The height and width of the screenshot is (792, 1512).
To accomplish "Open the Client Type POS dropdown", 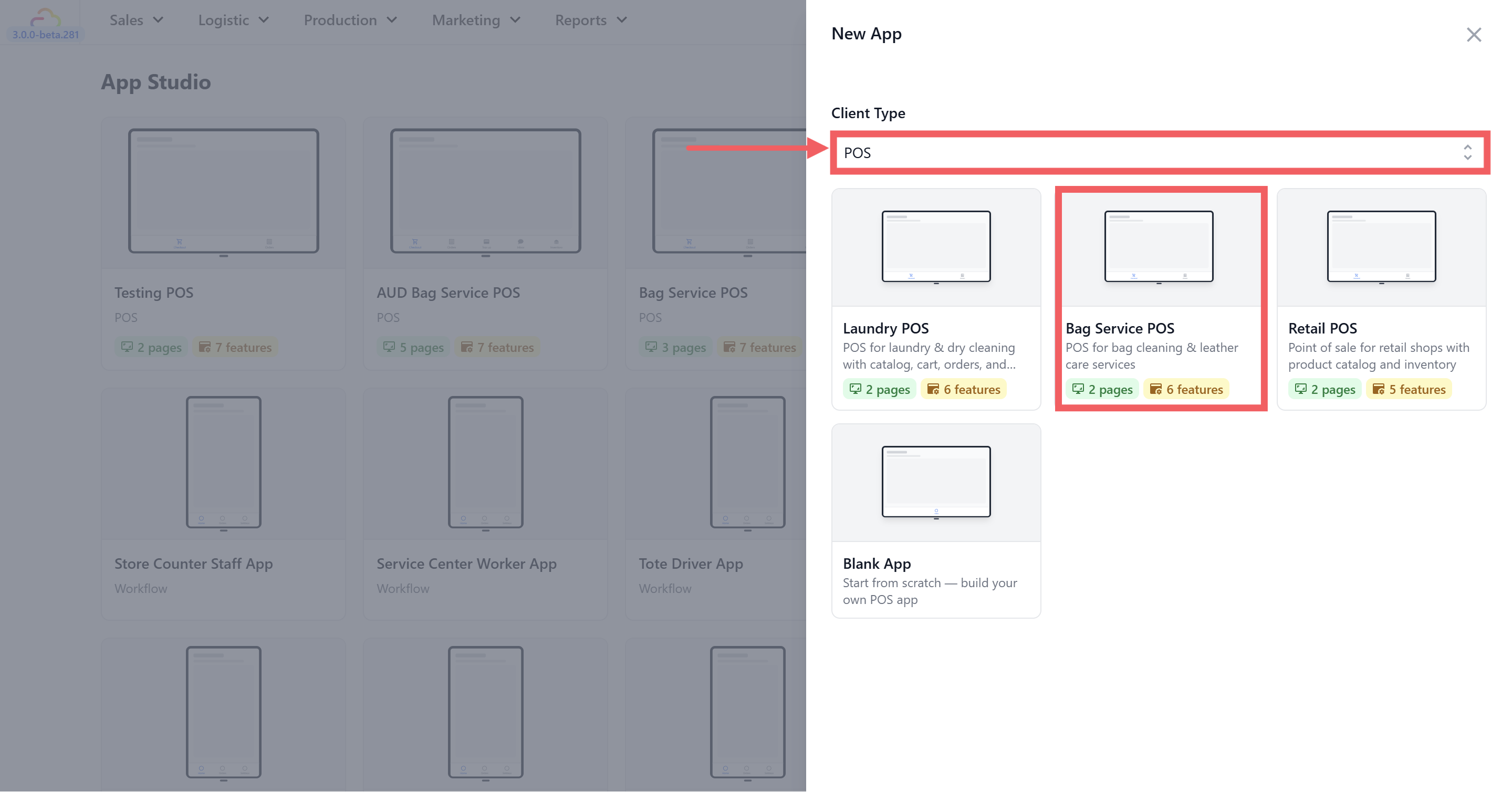I will click(1159, 153).
